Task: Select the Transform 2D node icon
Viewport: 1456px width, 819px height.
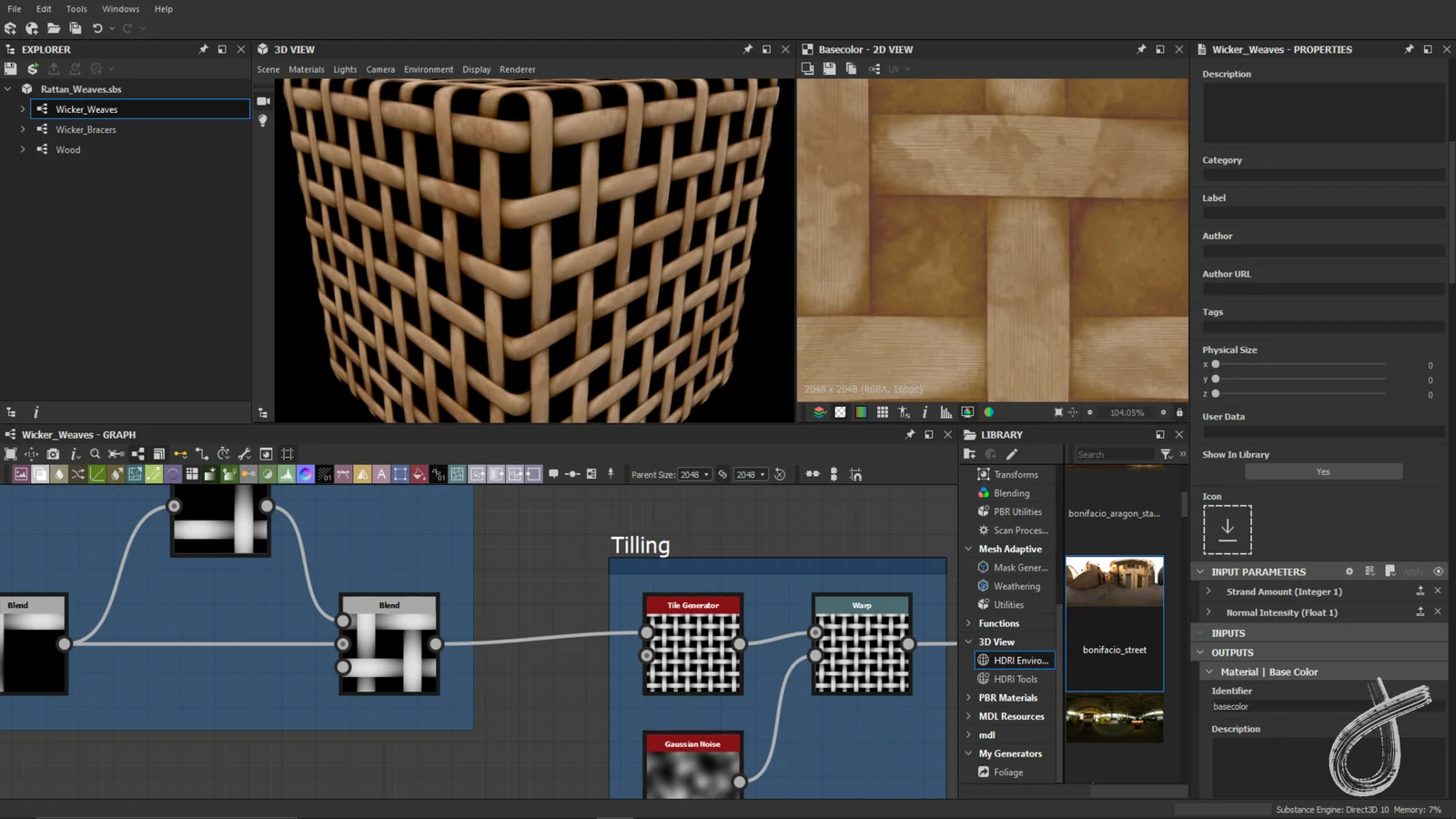Action: [x=135, y=474]
